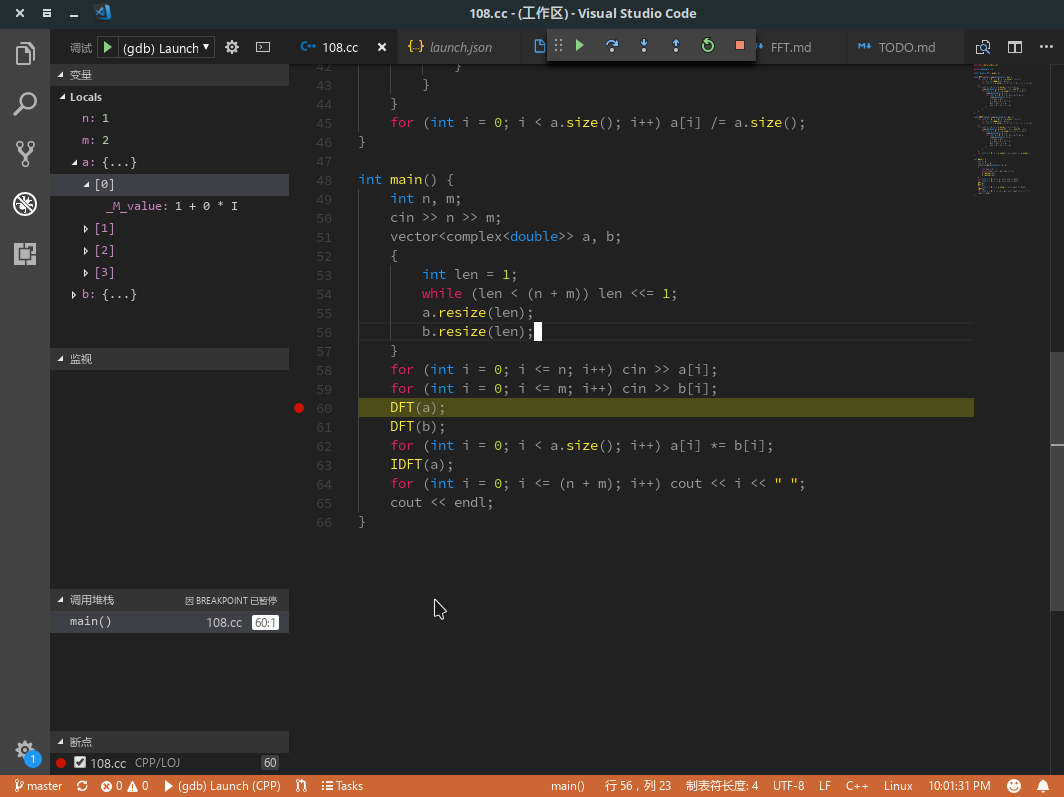Image resolution: width=1064 pixels, height=797 pixels.
Task: Click the master branch in status bar
Action: [x=38, y=786]
